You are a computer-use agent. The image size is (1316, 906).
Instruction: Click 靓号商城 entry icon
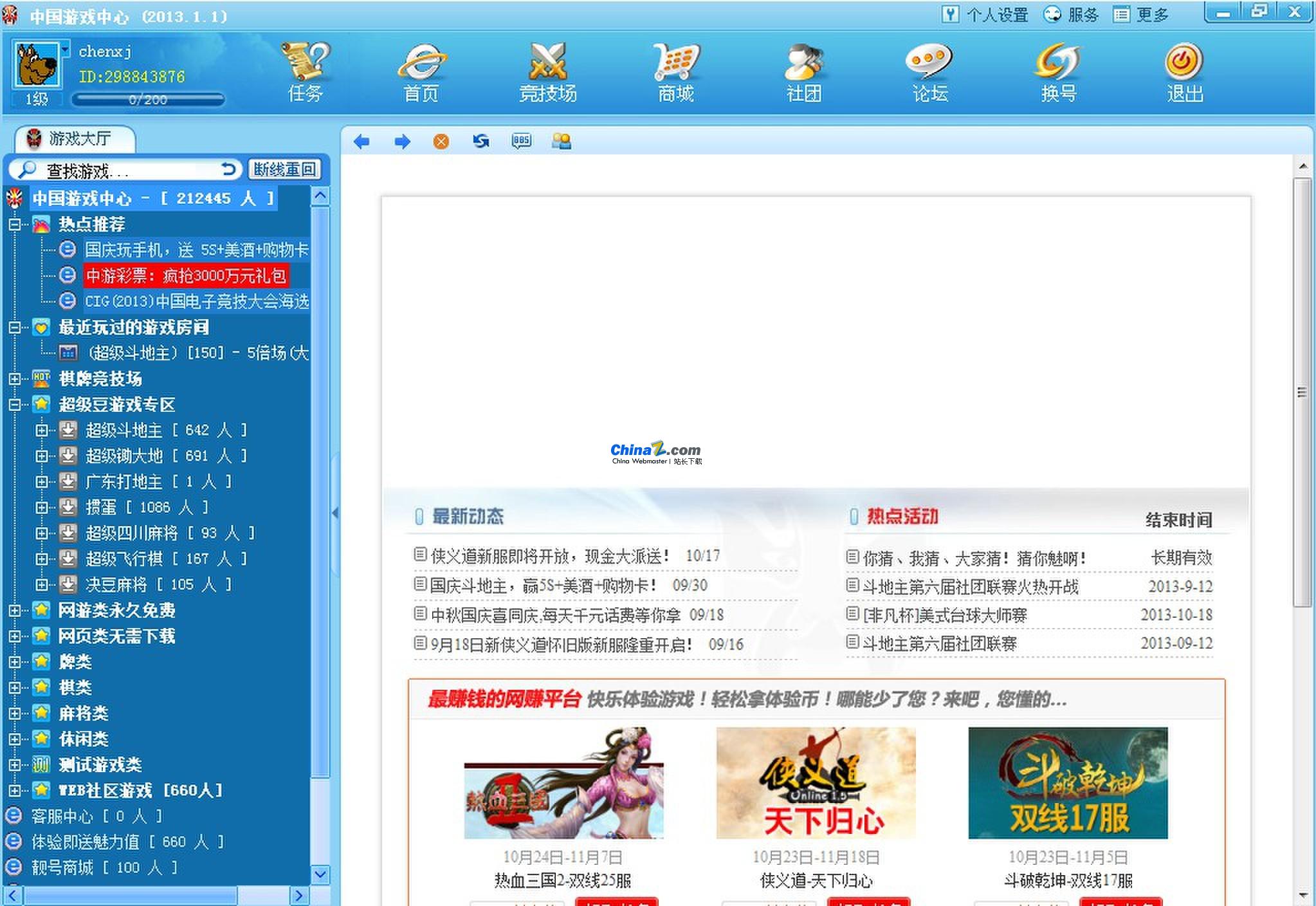click(14, 867)
